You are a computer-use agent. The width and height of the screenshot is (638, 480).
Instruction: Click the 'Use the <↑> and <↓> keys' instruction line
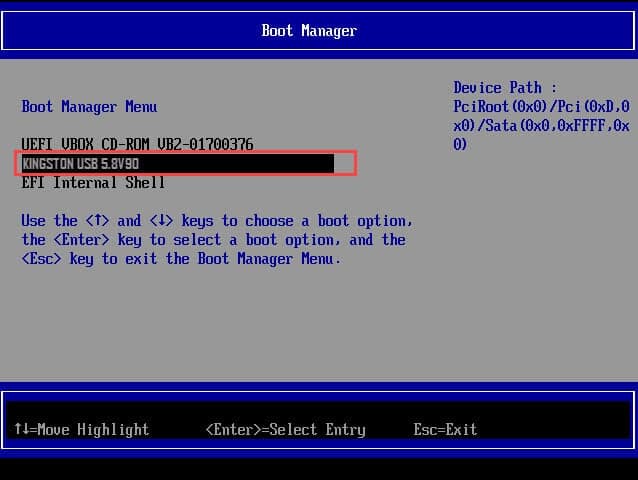(x=217, y=221)
